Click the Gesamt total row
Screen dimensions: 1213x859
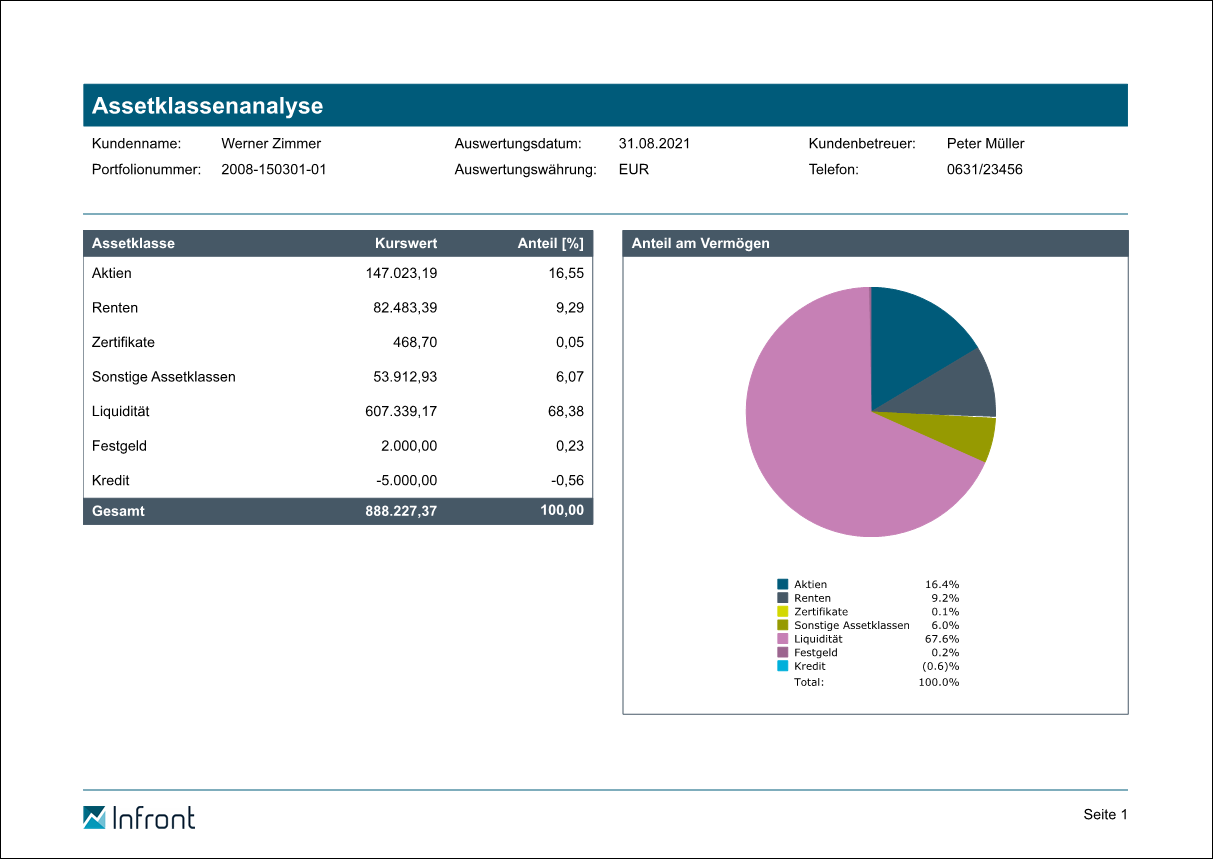(337, 511)
